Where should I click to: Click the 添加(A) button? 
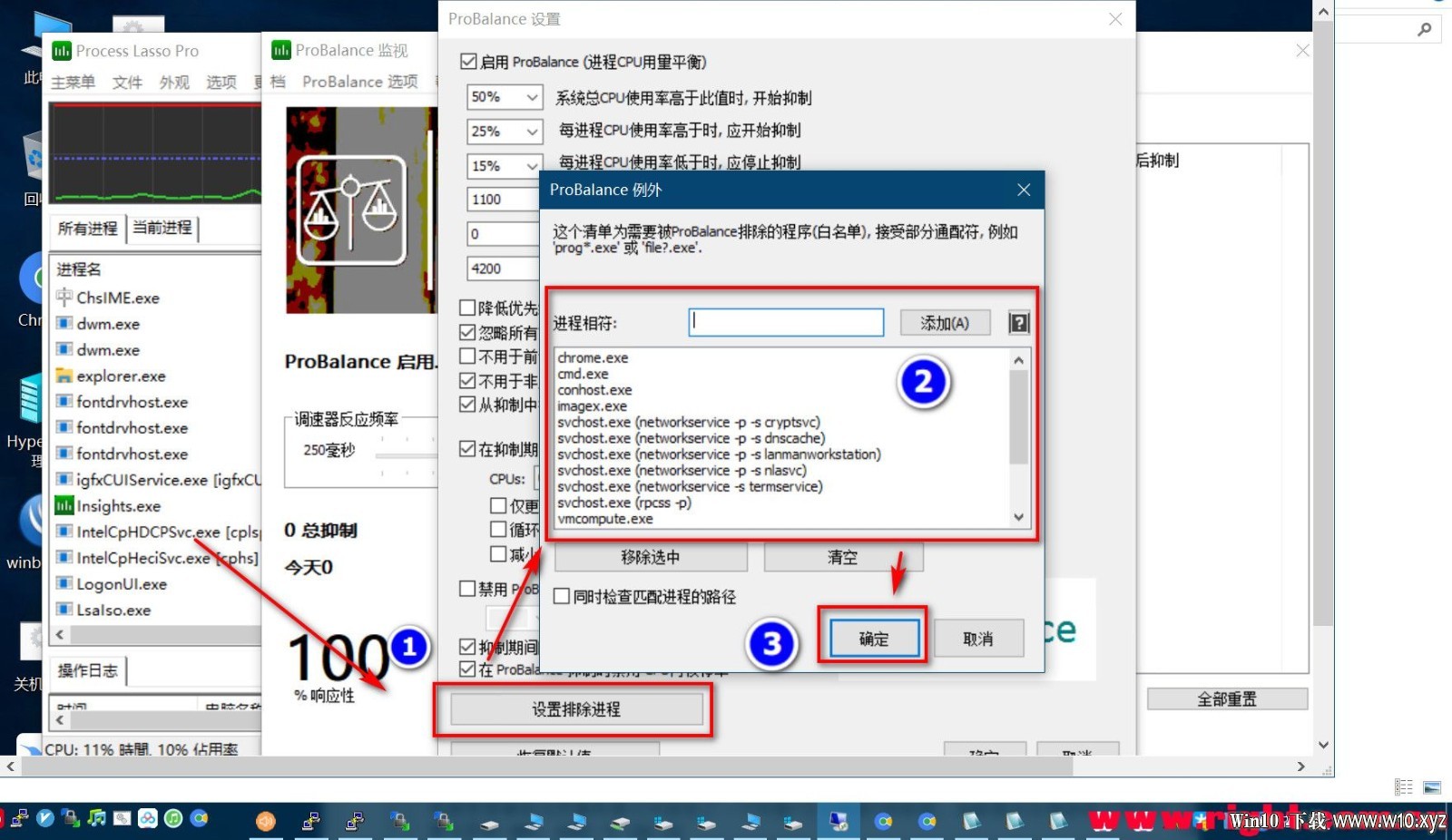tap(945, 323)
